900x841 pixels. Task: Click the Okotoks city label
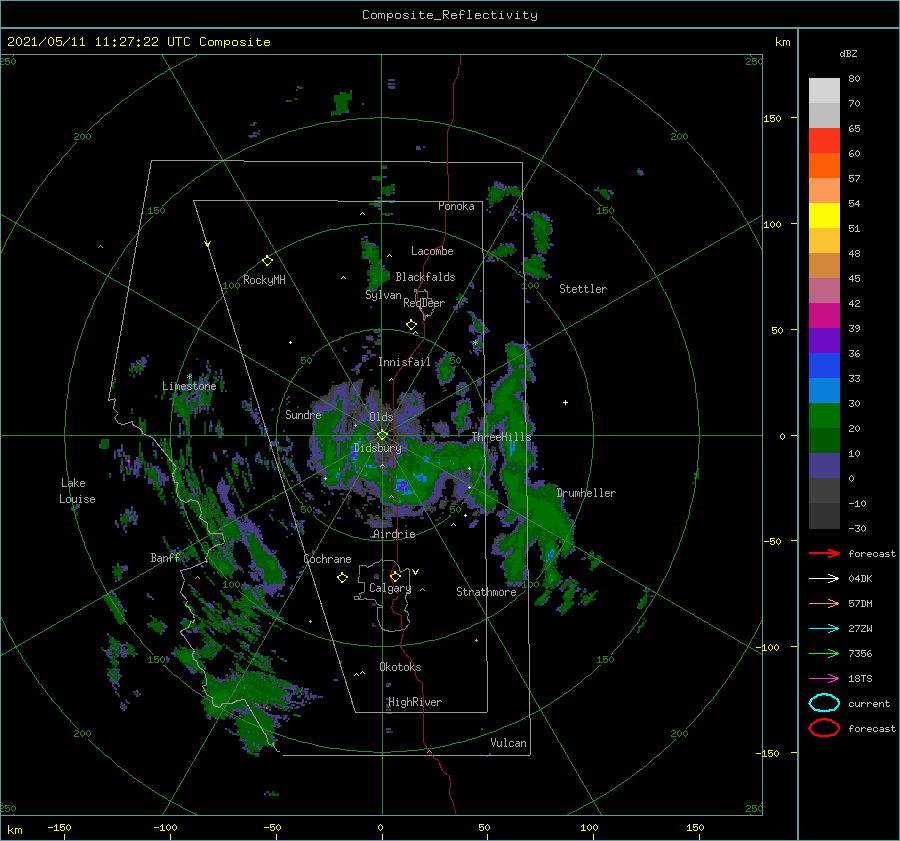(x=400, y=667)
